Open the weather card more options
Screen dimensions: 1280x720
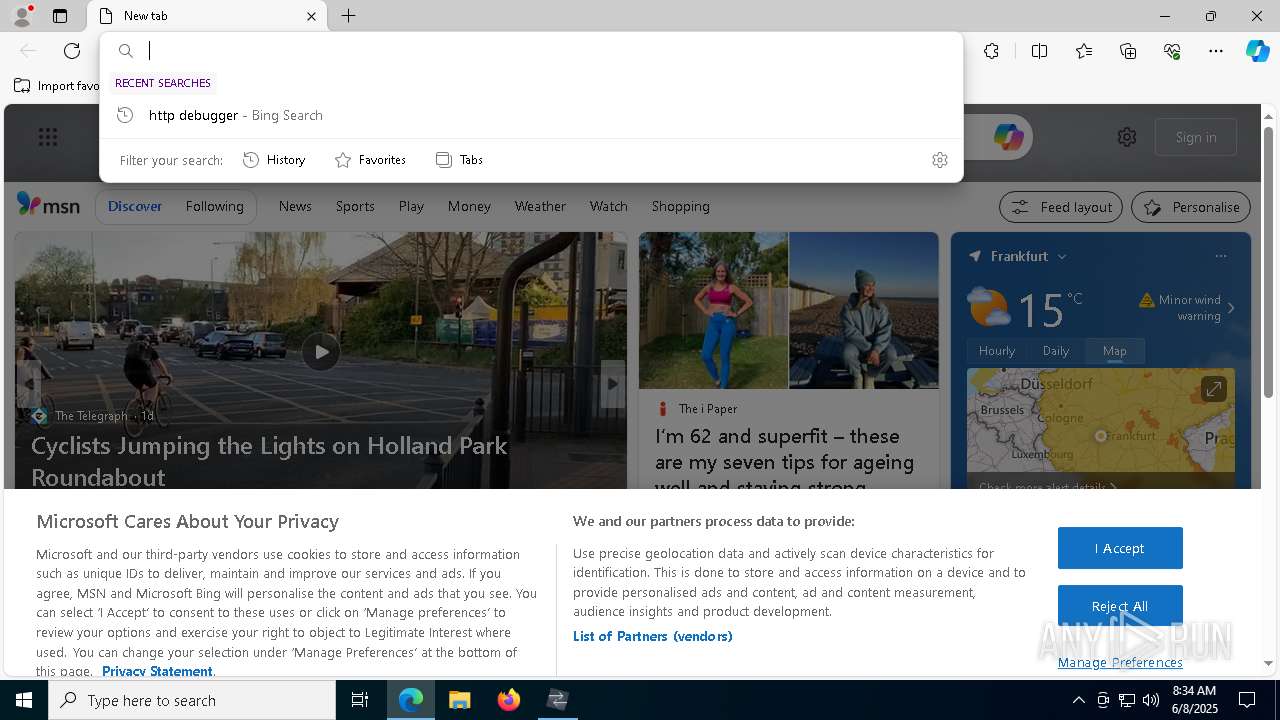tap(1220, 256)
